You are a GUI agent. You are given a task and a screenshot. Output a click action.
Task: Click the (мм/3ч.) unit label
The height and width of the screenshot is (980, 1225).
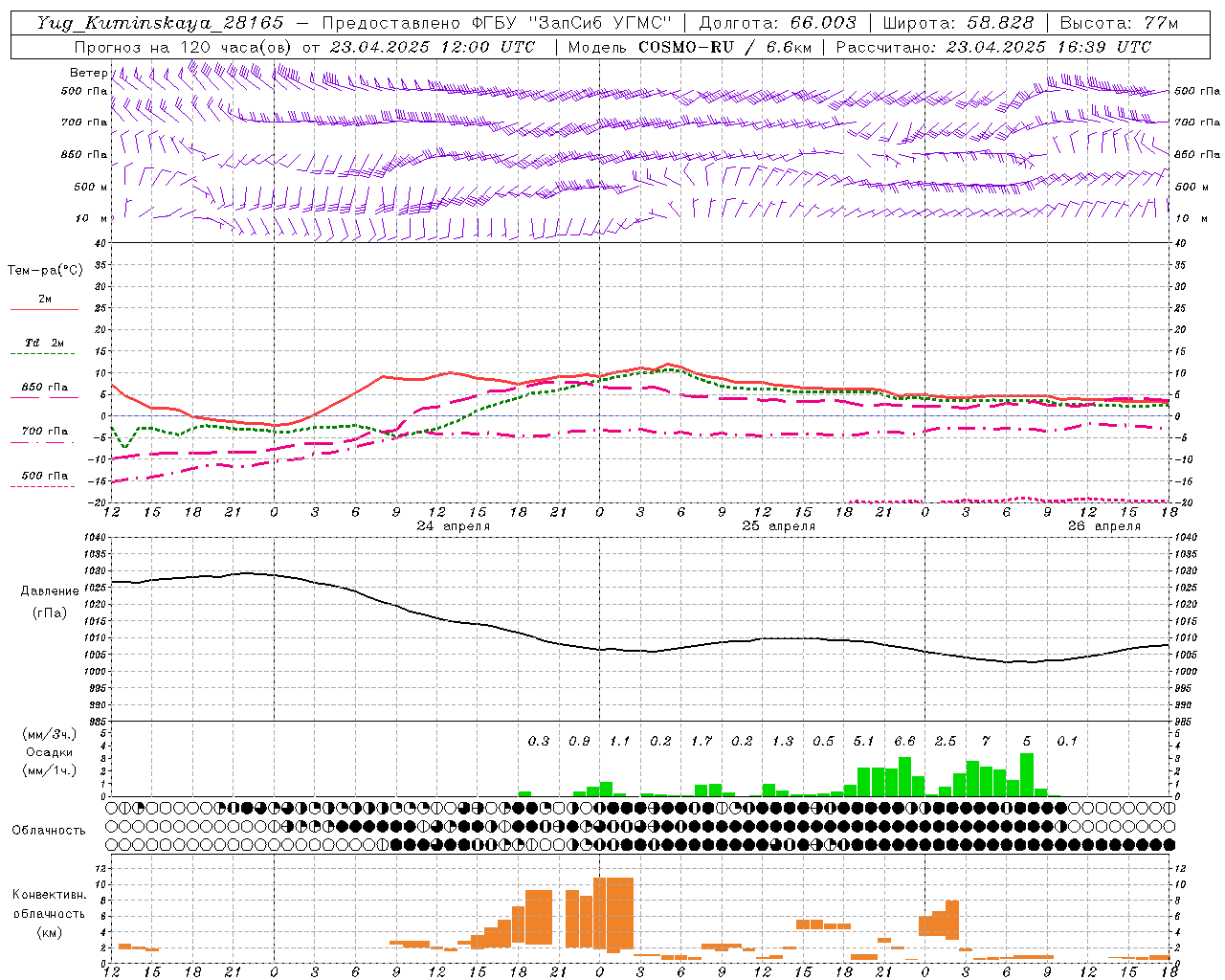click(50, 734)
